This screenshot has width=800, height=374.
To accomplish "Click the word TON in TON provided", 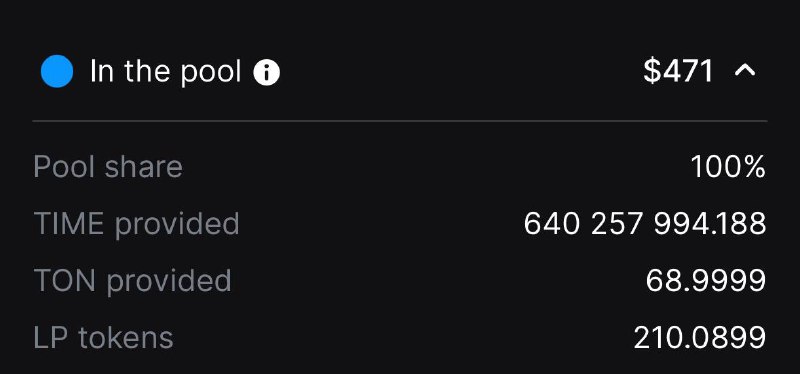I will [65, 281].
